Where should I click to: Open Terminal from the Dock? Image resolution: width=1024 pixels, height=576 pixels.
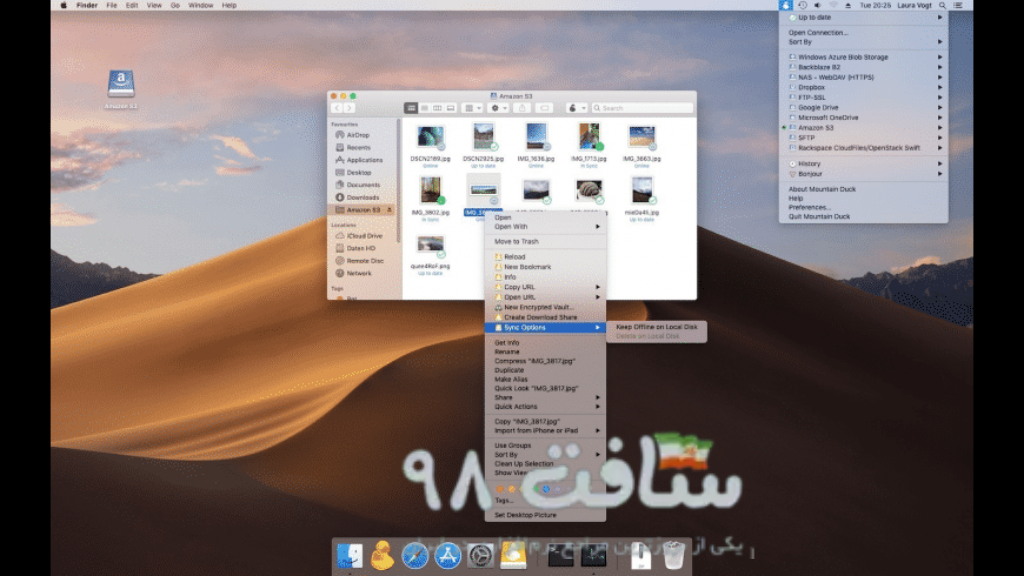pyautogui.click(x=560, y=556)
